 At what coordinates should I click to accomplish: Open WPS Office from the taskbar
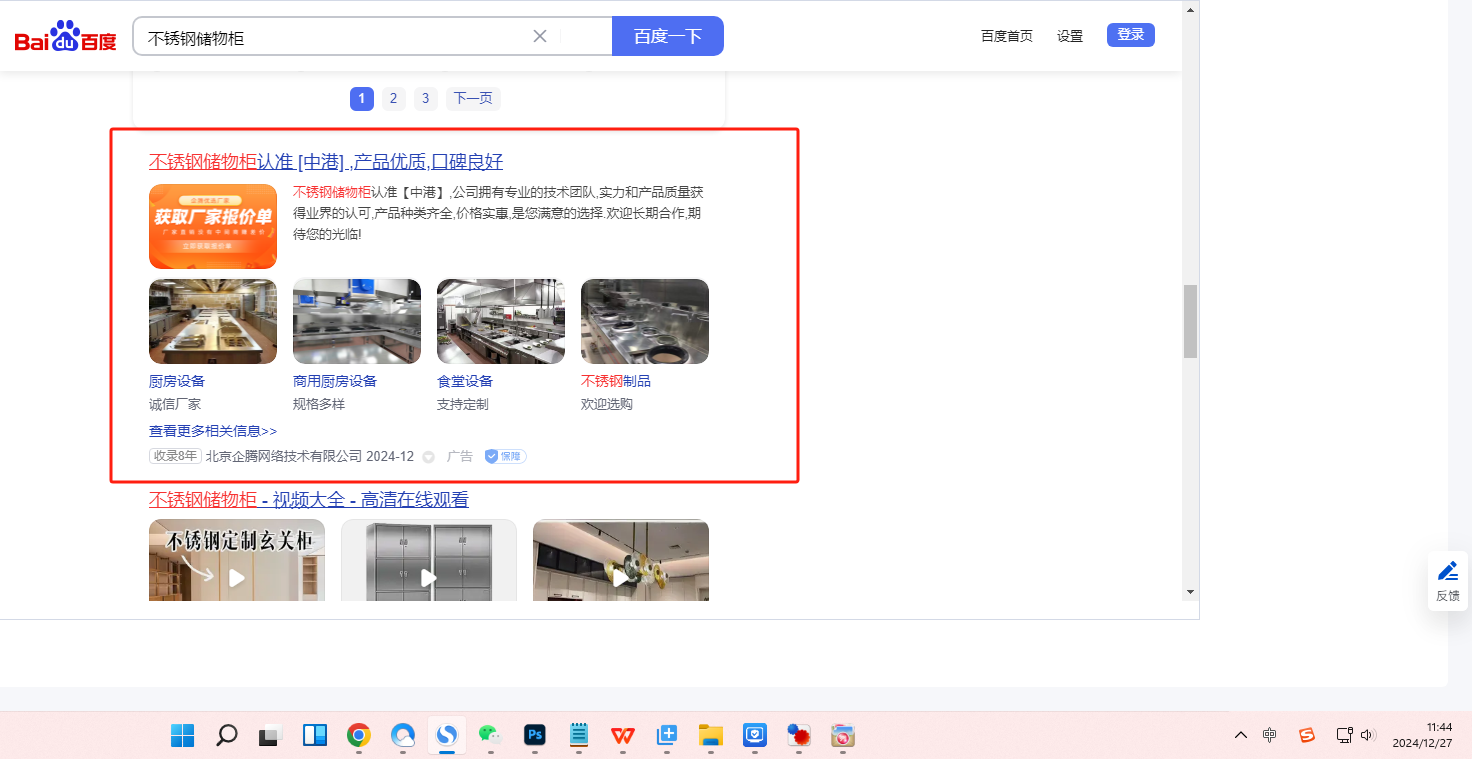[x=623, y=736]
